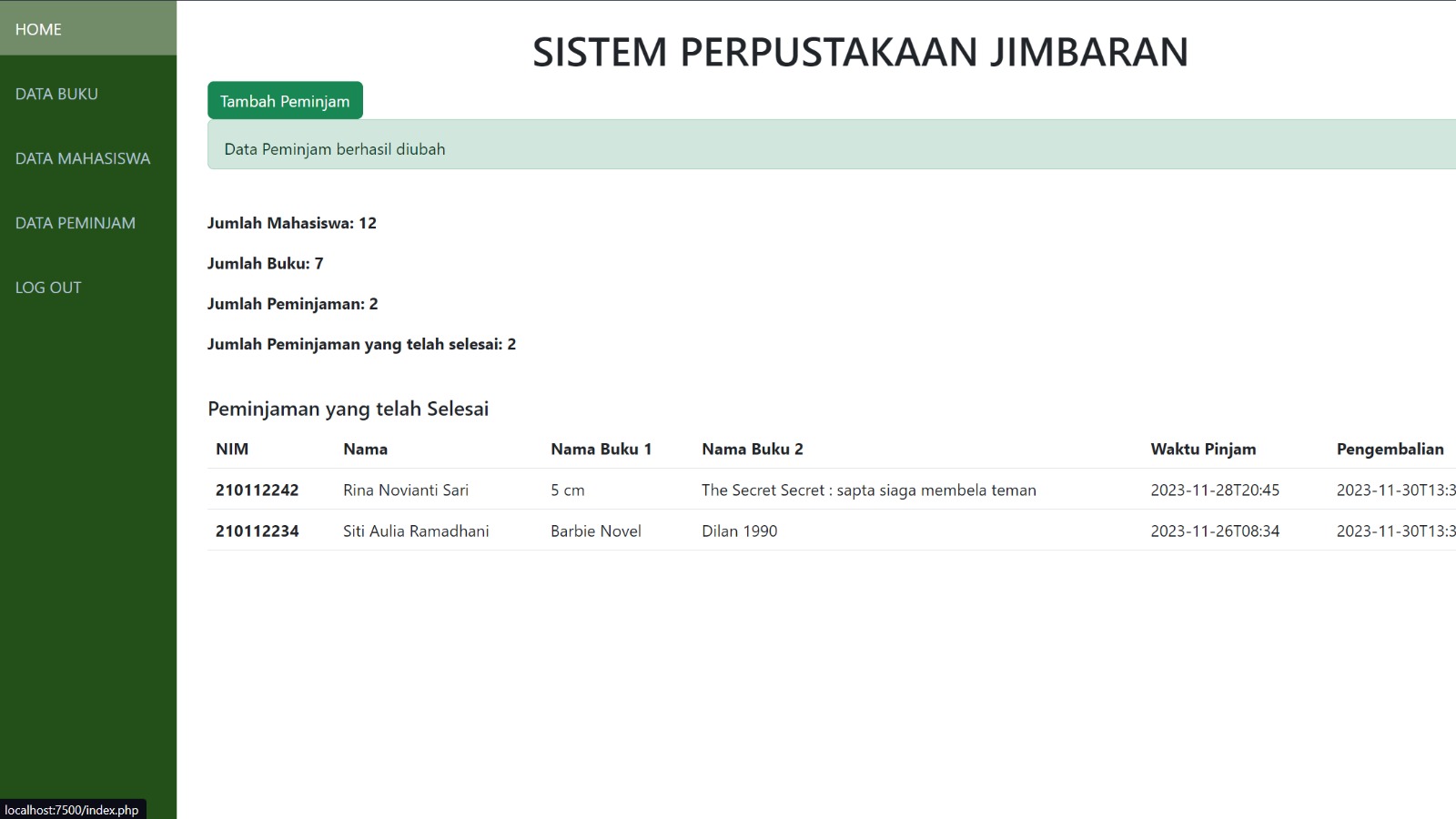Click the name Rina Novianti Sari
1456x819 pixels.
pos(406,490)
